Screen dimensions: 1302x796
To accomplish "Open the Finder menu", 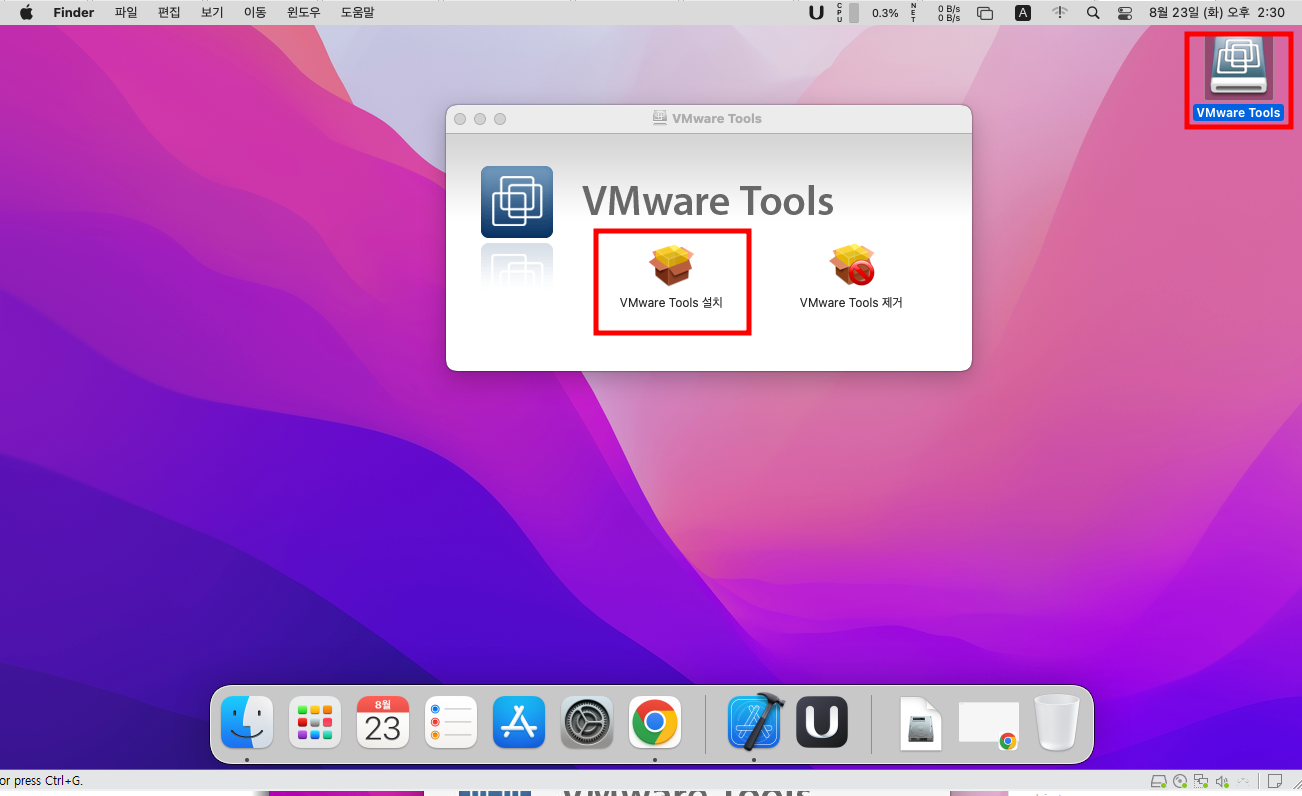I will [74, 13].
